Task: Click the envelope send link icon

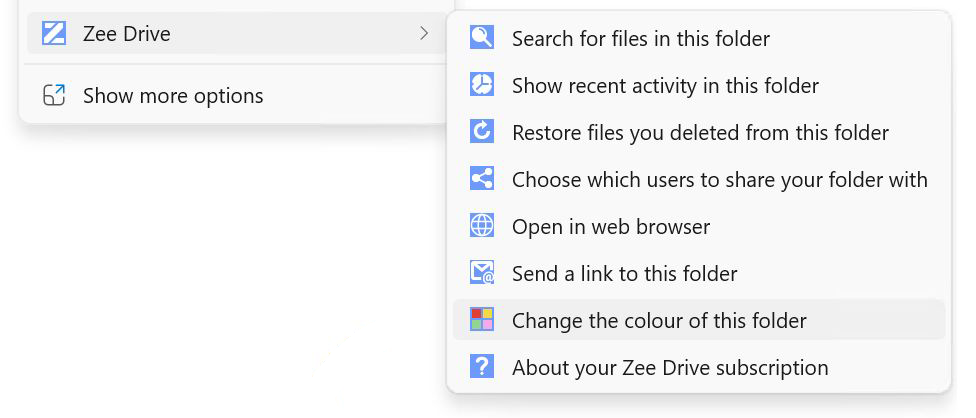Action: coord(482,273)
